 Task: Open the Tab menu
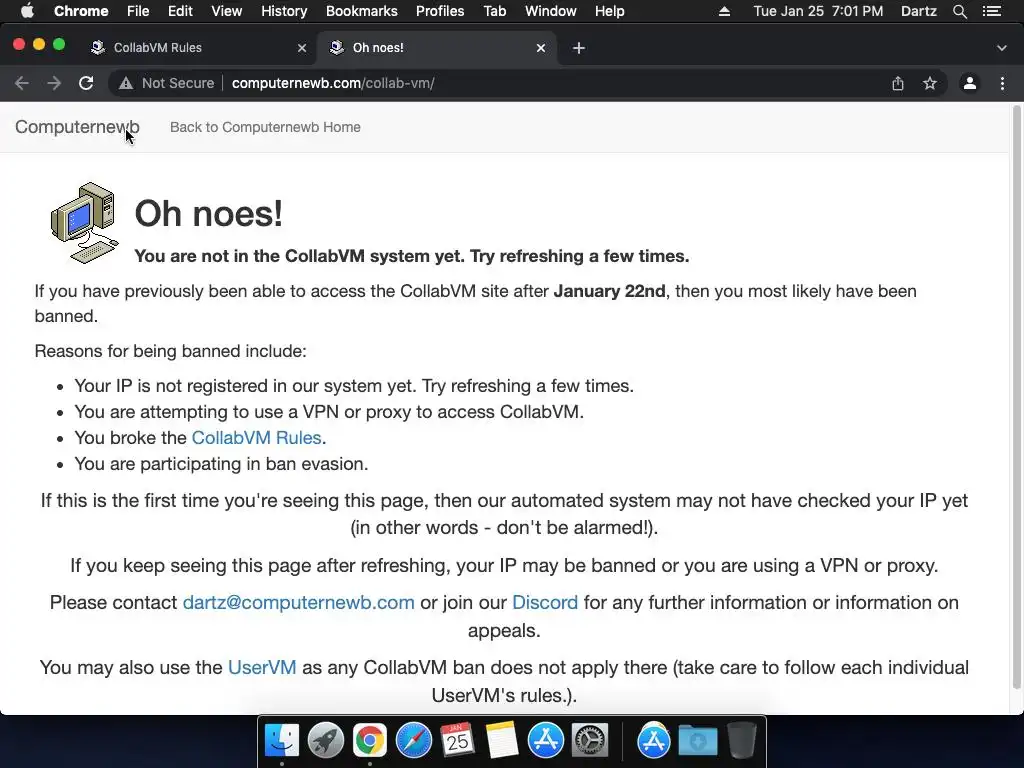point(494,11)
